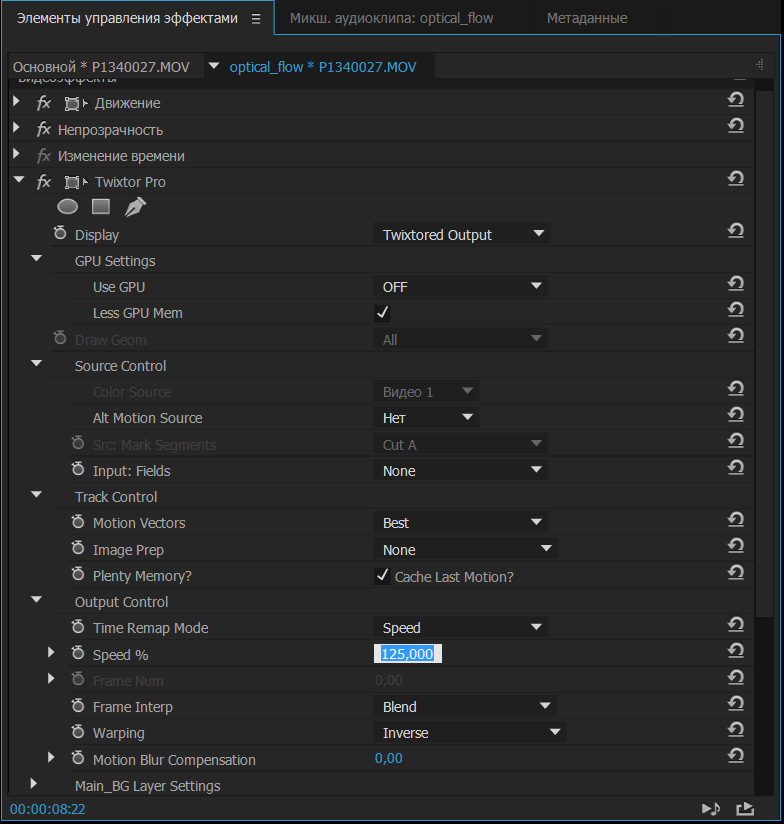Toggle the animation stopwatch for Motion Vectors
Screen dimensions: 784x824
point(78,522)
